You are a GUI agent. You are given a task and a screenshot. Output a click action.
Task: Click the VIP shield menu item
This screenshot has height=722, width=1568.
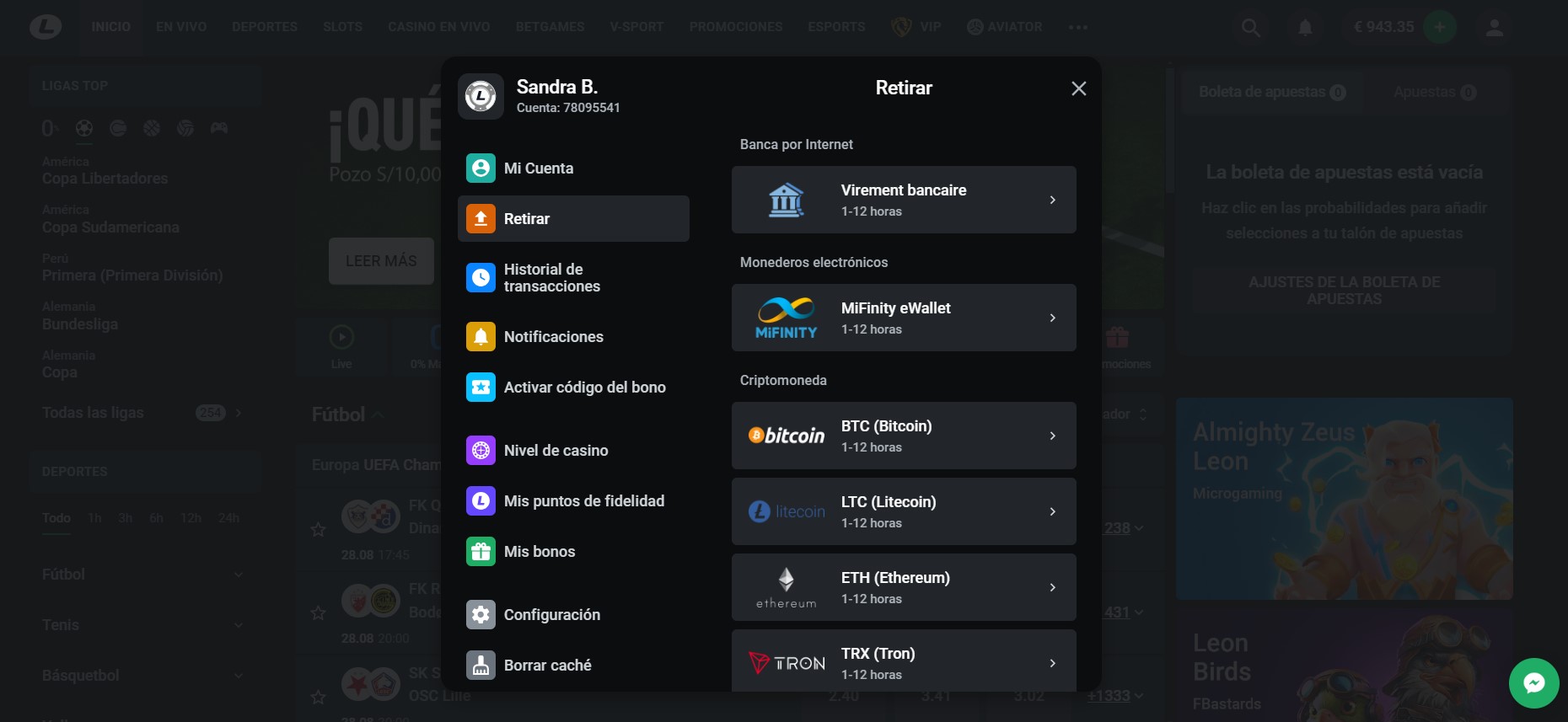point(916,27)
